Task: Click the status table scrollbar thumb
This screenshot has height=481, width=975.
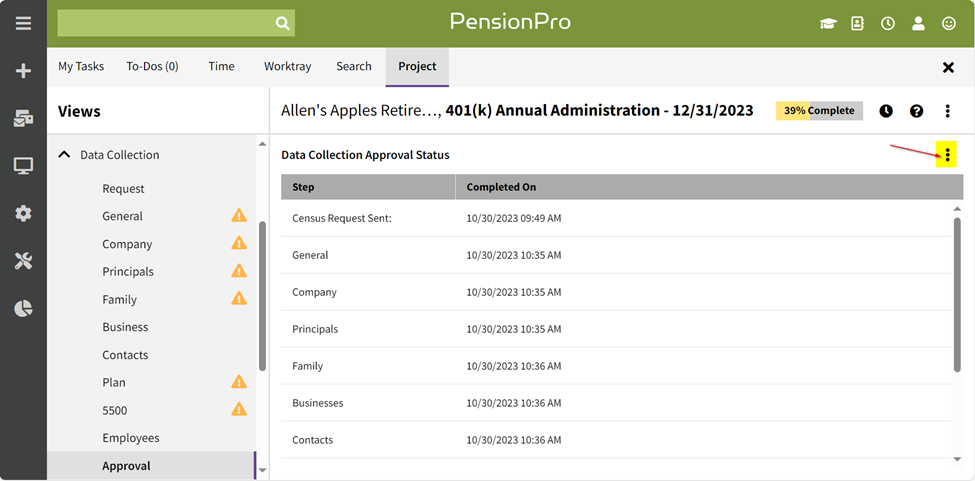Action: 958,295
